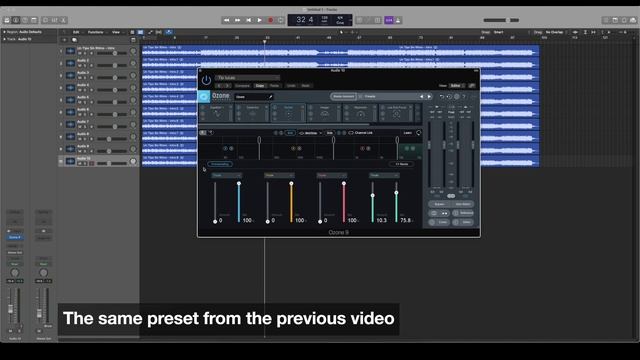The height and width of the screenshot is (360, 640).
Task: Click the red Record button
Action: pyautogui.click(x=270, y=20)
